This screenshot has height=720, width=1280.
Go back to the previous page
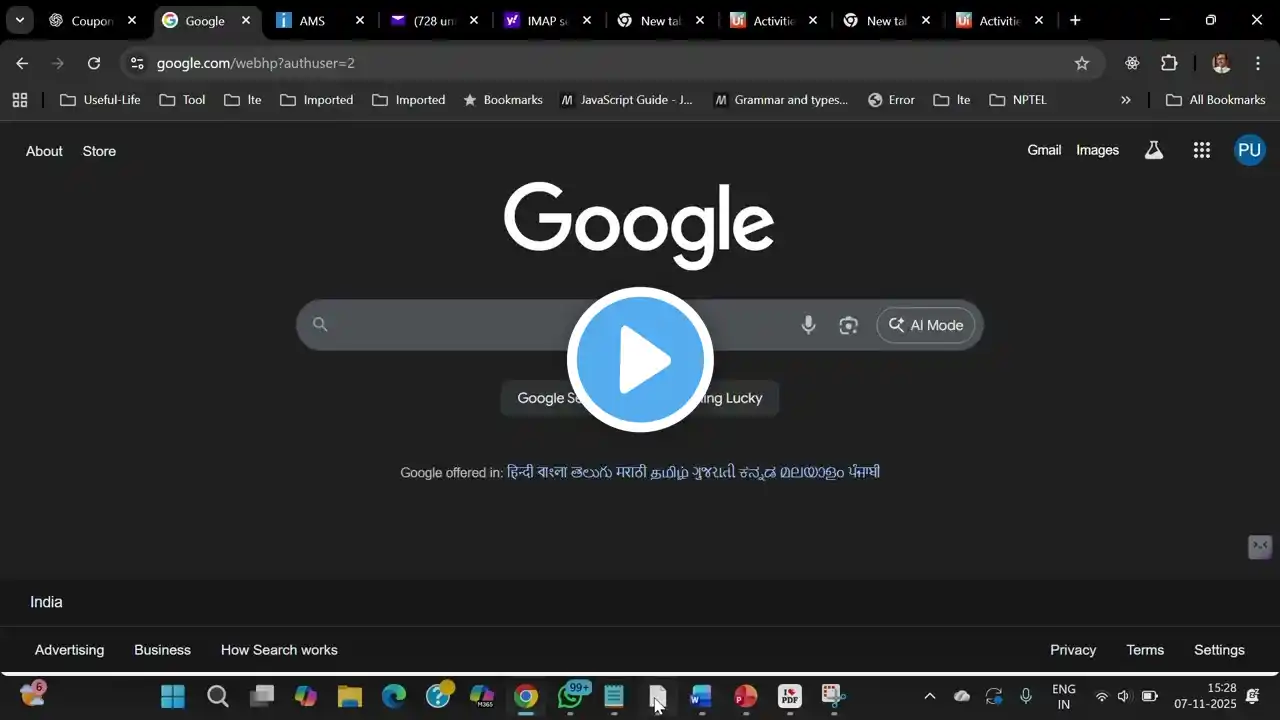[x=22, y=63]
